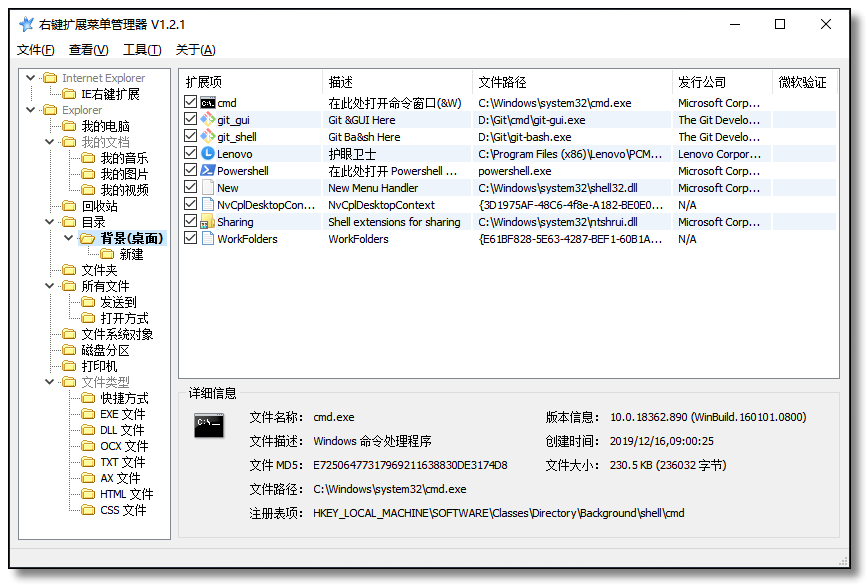Open the 工具(T) menu
Viewport: 867px width, 585px height.
coord(142,50)
